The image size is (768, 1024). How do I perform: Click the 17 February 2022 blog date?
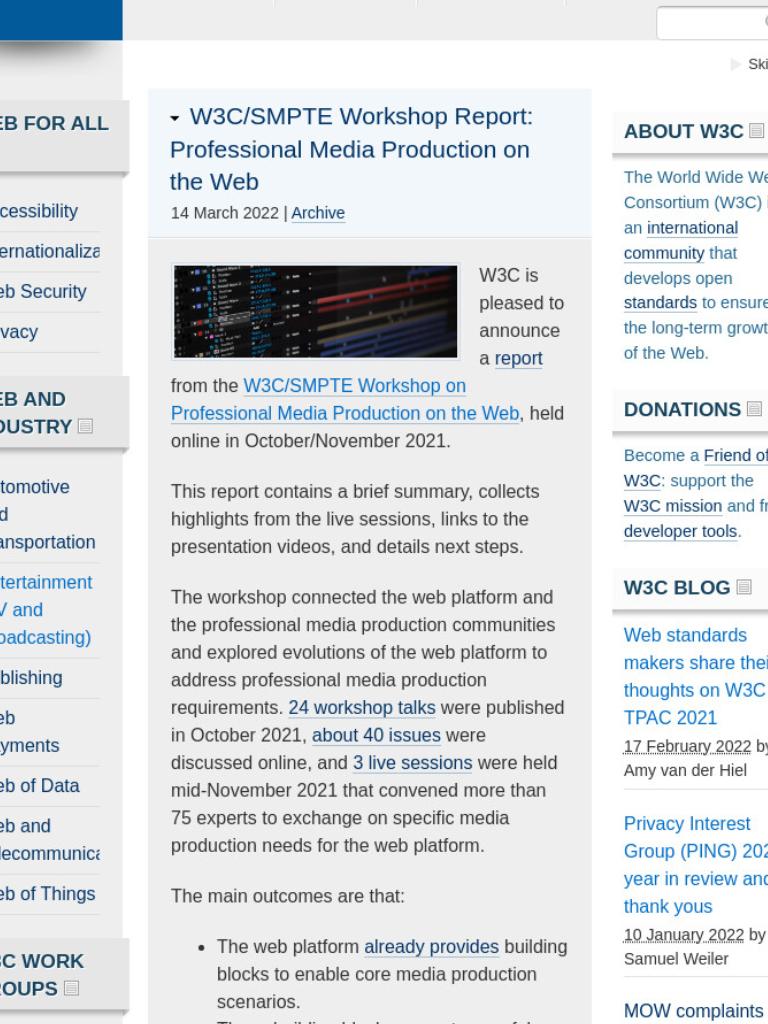click(687, 746)
